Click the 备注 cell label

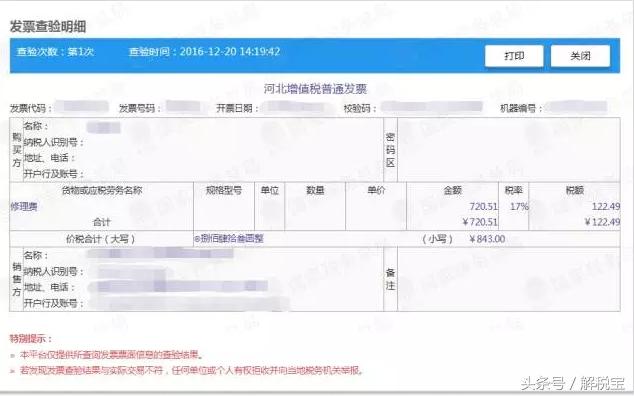(x=390, y=279)
